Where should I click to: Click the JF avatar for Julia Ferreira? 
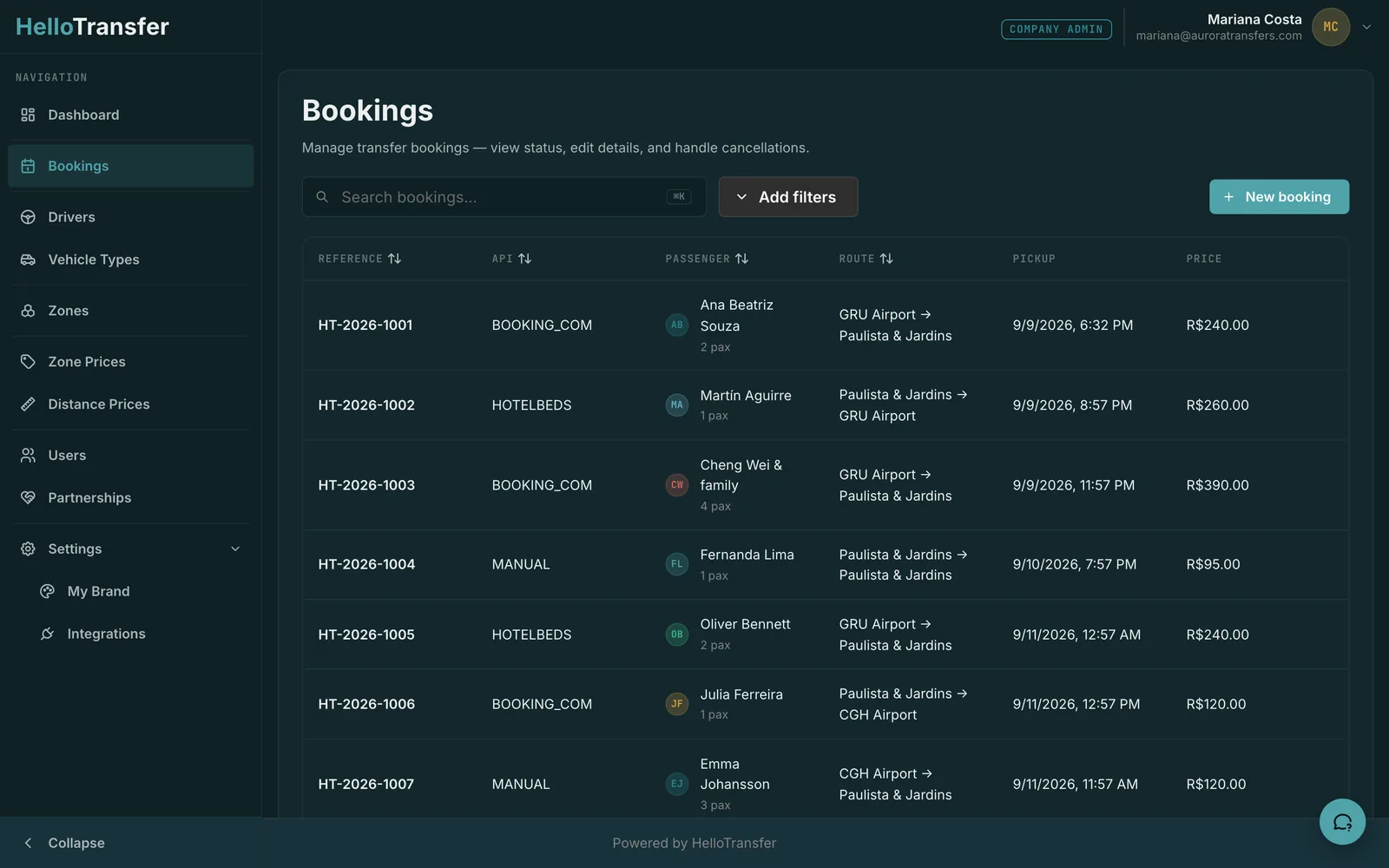coord(677,704)
